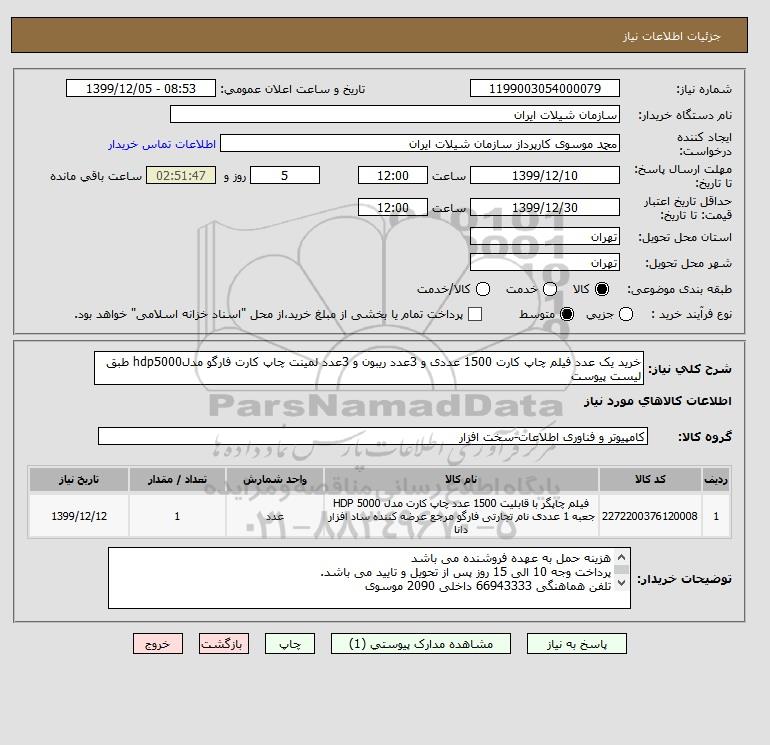Click the واحد شمارش column header
This screenshot has height=745, width=770.
[275, 479]
